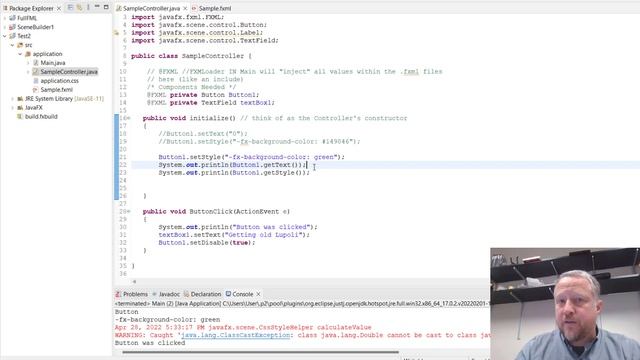
Task: Toggle Link with Editor in Package Explorer
Action: (79, 7)
